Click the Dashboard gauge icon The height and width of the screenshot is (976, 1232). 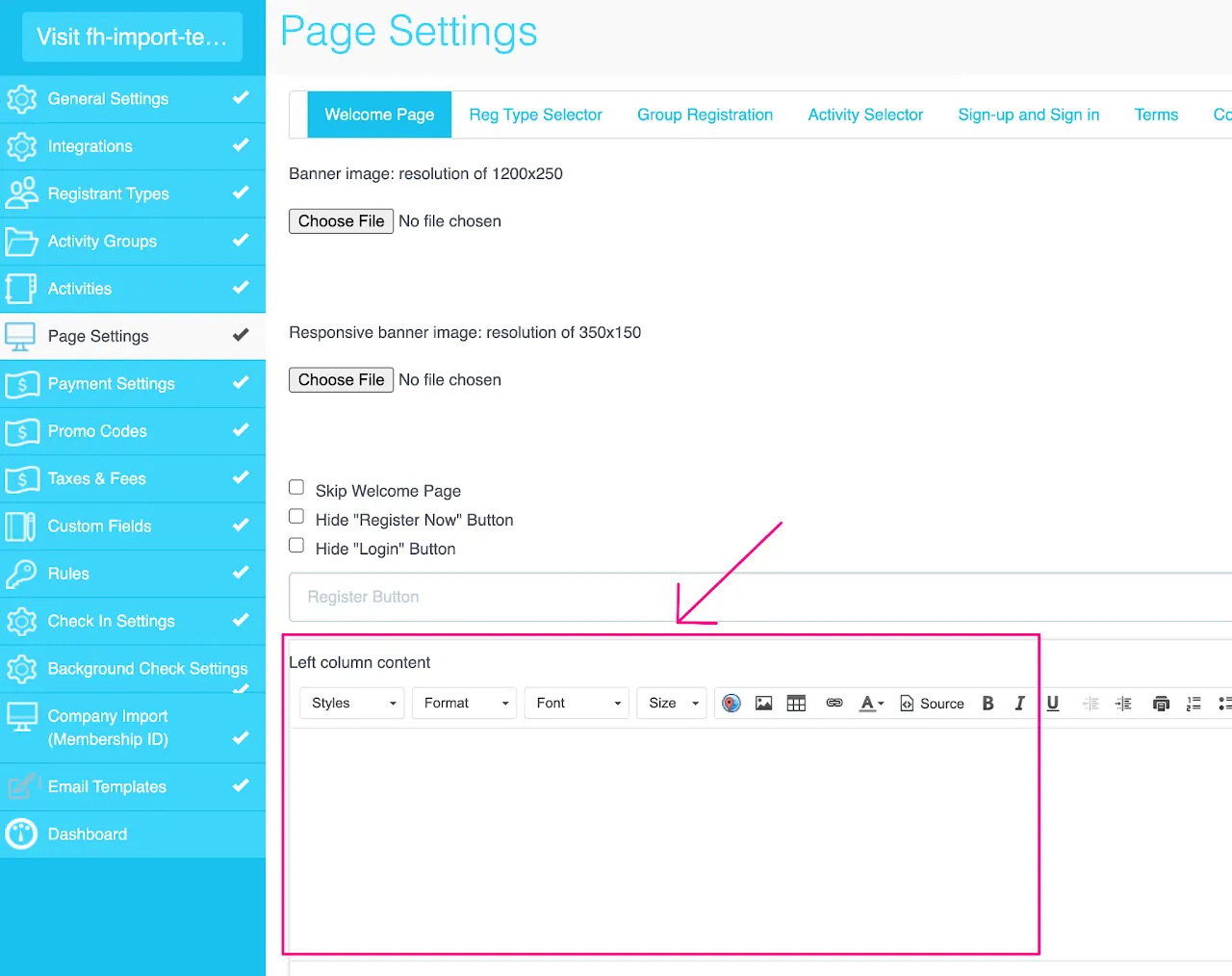coord(21,835)
